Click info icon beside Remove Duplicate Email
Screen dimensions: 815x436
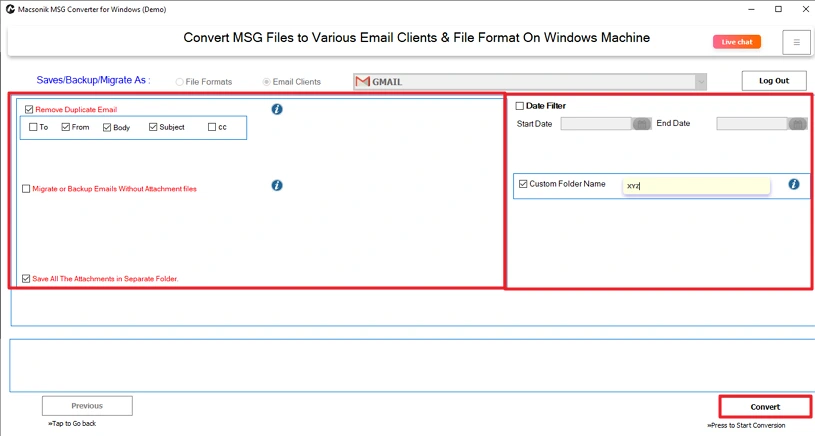277,109
